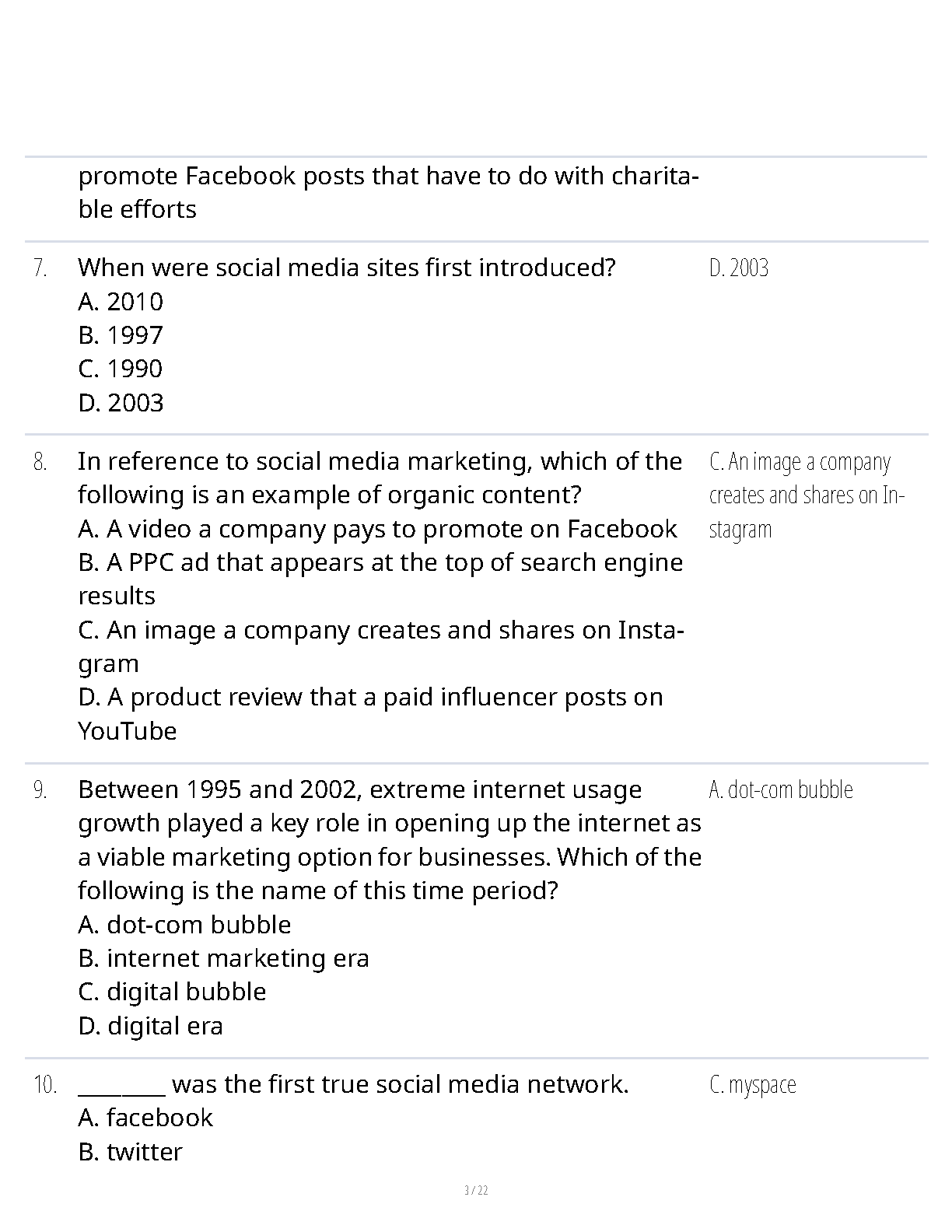
Task: Click option 'D. A product review' by paid influencer
Action: 370,697
